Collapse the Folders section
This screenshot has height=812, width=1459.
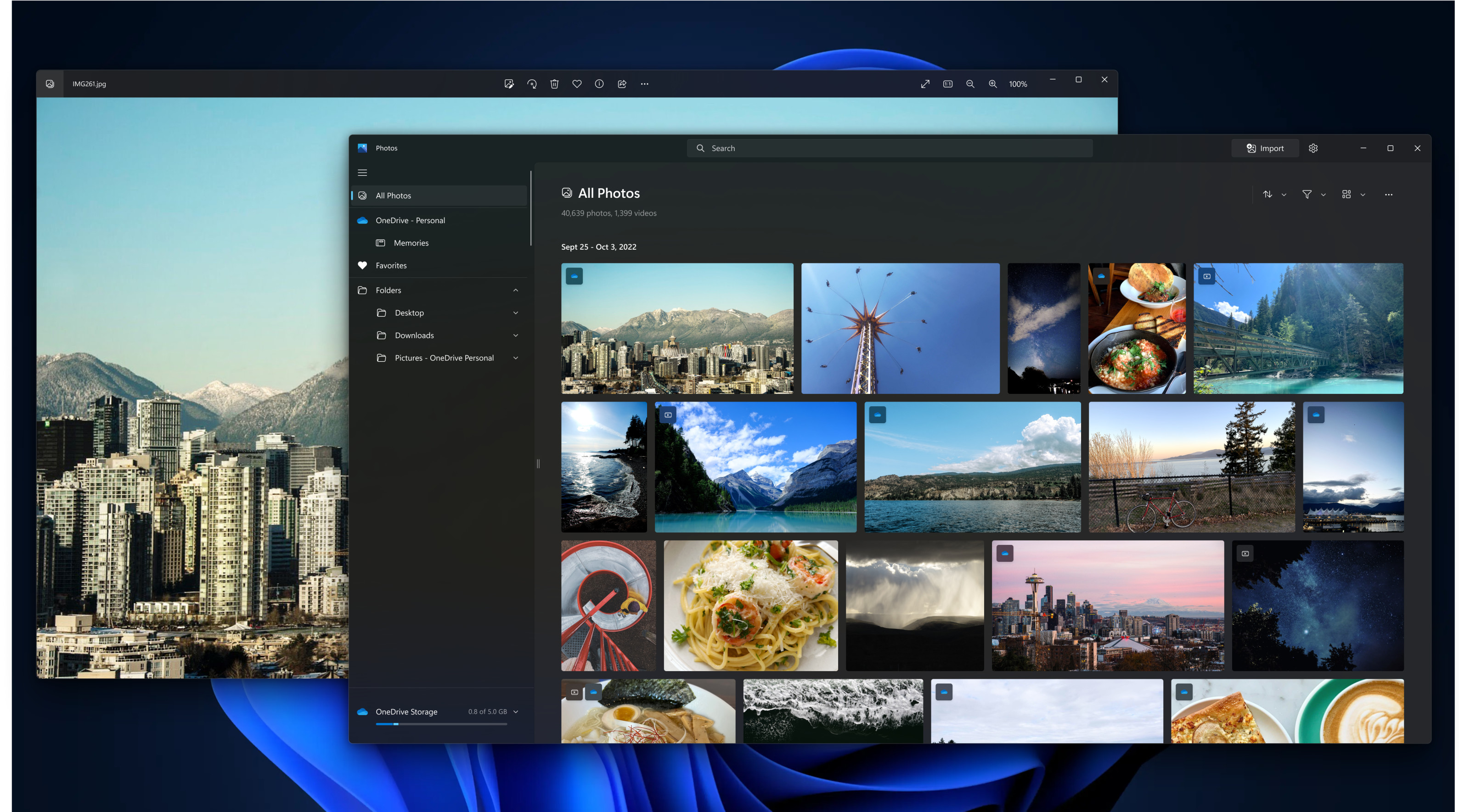click(x=515, y=290)
